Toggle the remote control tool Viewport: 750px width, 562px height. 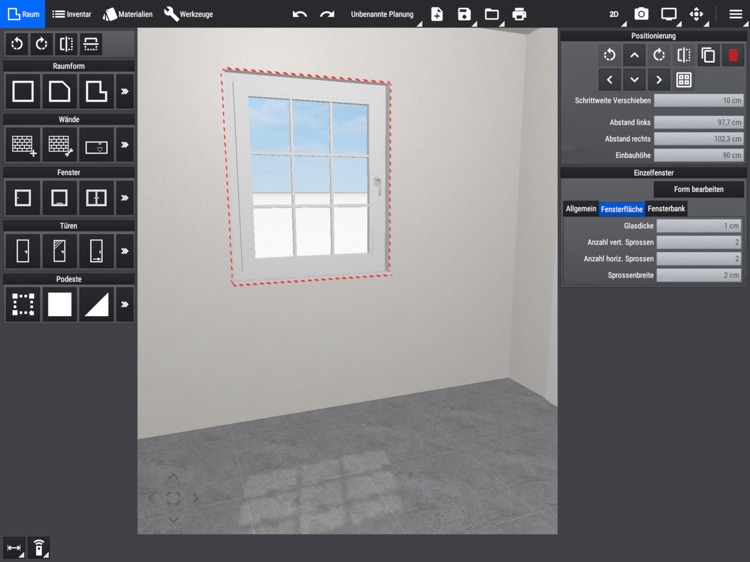pyautogui.click(x=39, y=548)
